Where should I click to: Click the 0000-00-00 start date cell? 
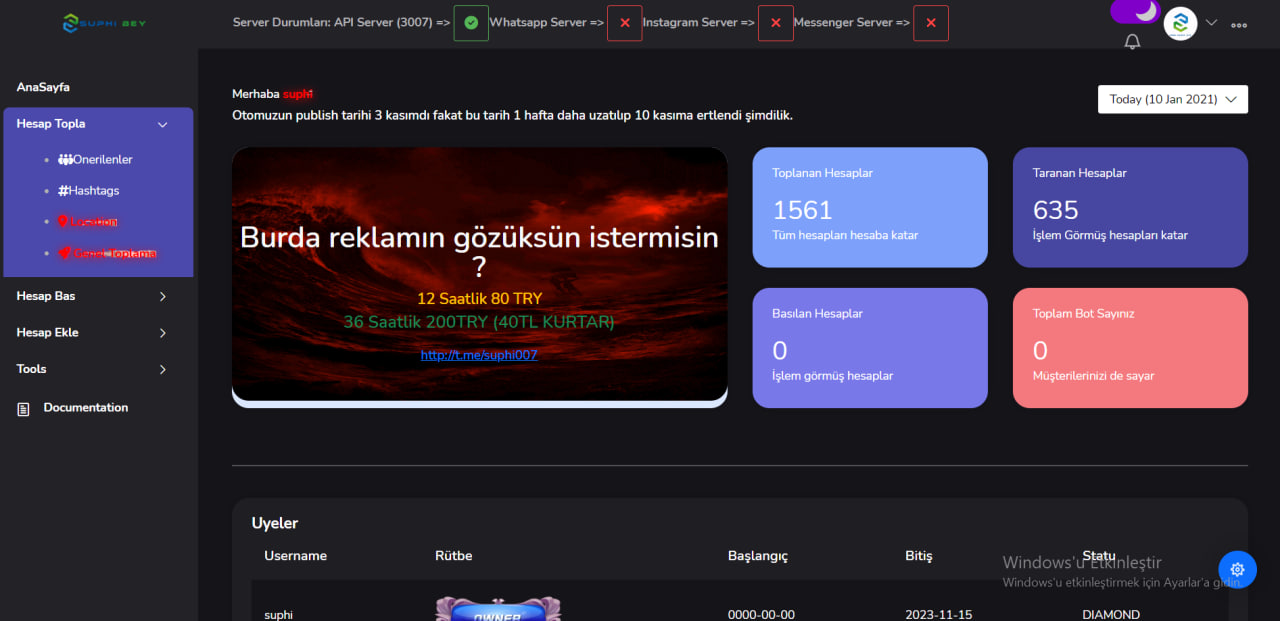(761, 615)
